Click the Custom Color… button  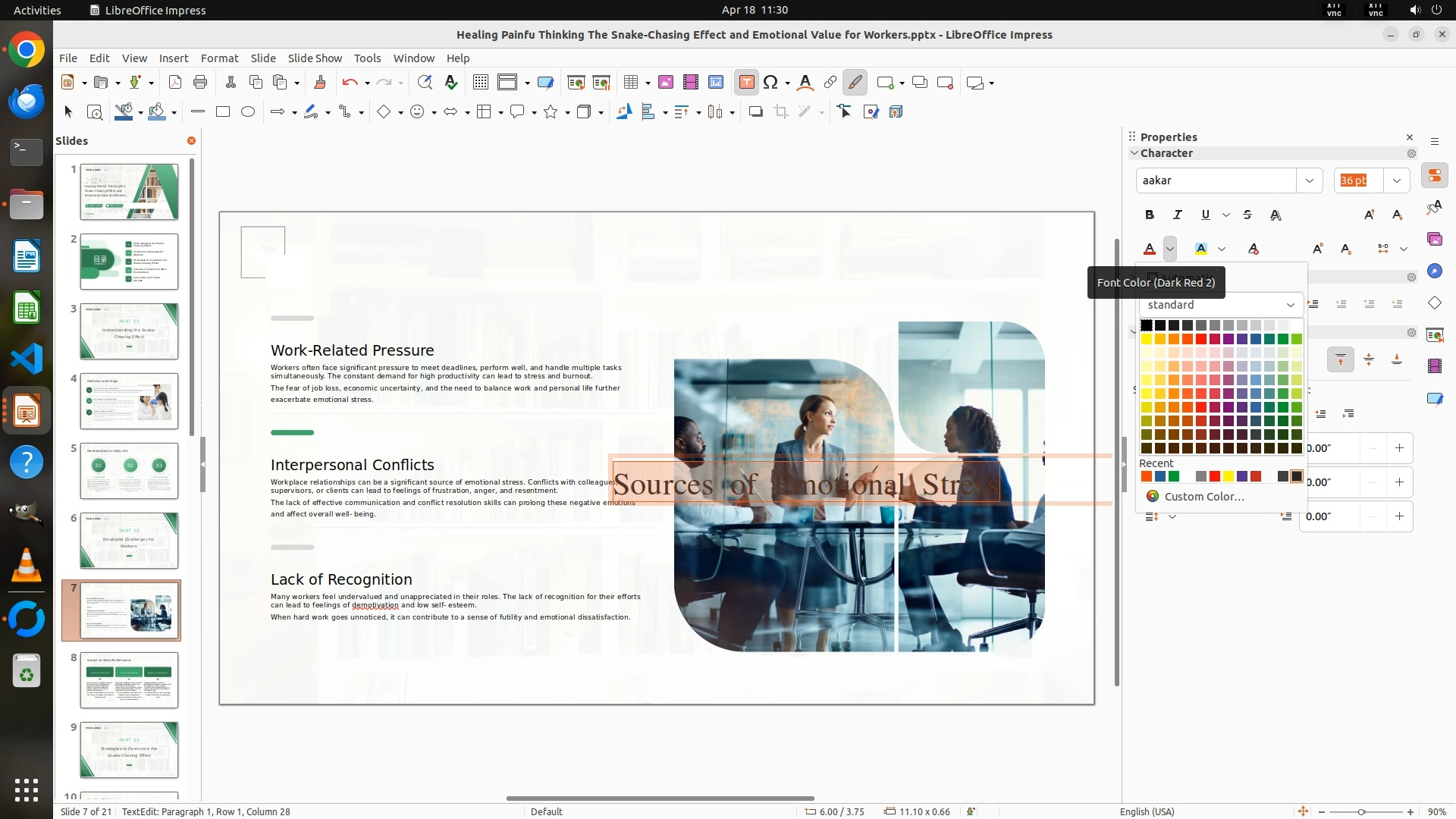point(1203,497)
